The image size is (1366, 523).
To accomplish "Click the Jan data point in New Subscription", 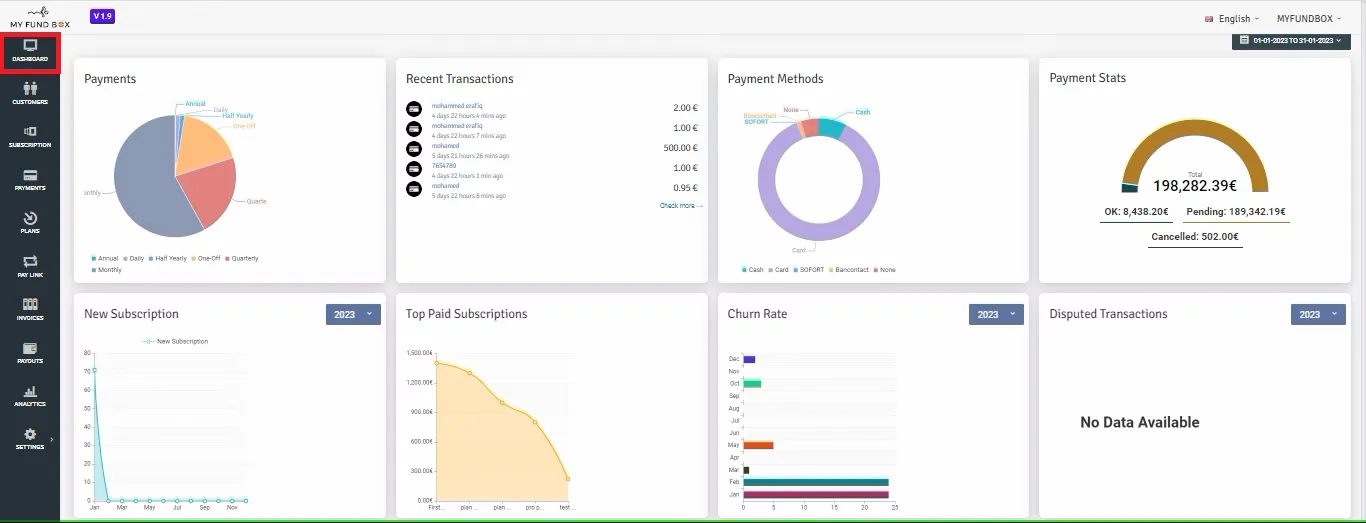I will pos(94,370).
